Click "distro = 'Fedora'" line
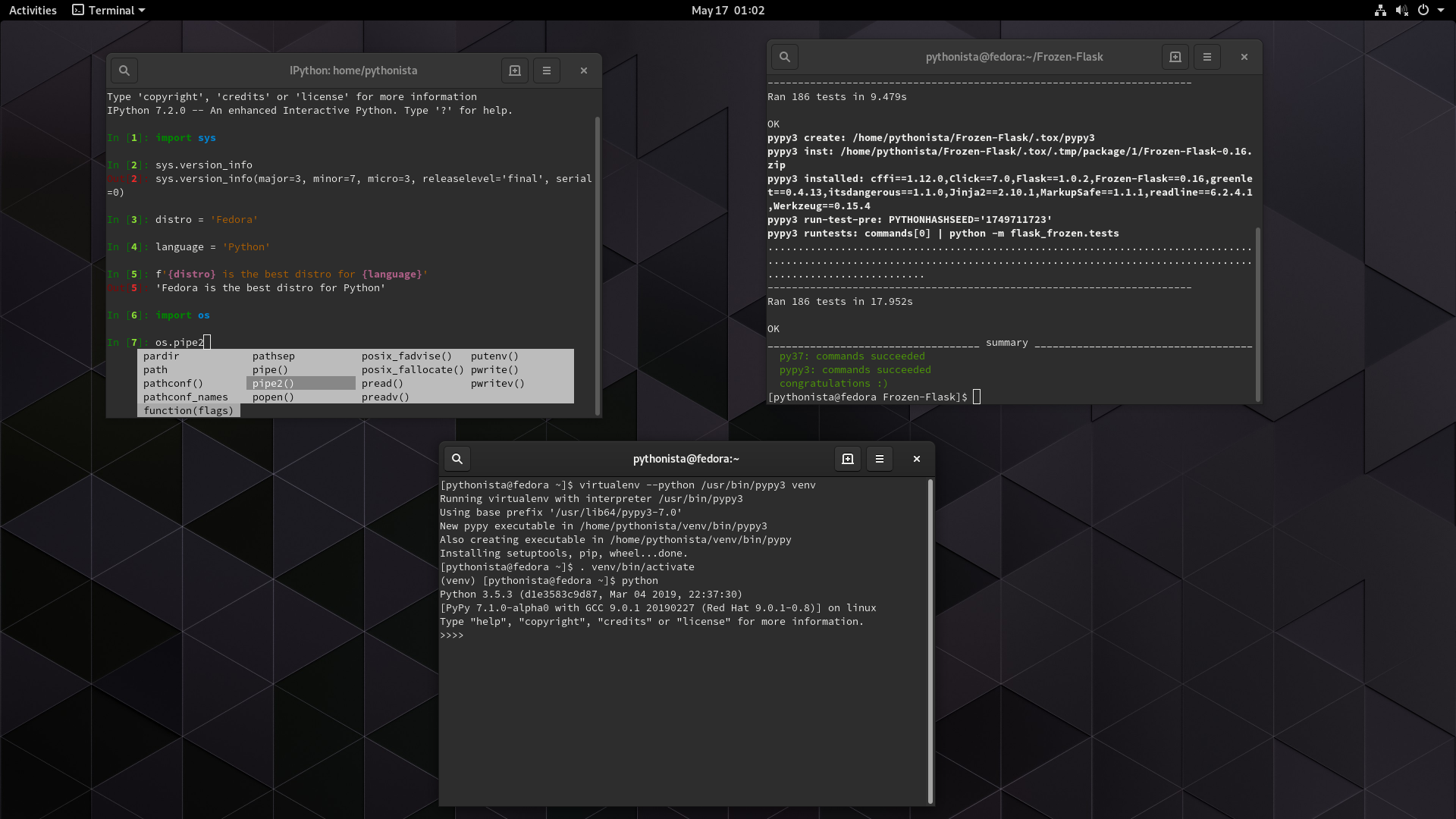Image resolution: width=1456 pixels, height=819 pixels. tap(183, 219)
